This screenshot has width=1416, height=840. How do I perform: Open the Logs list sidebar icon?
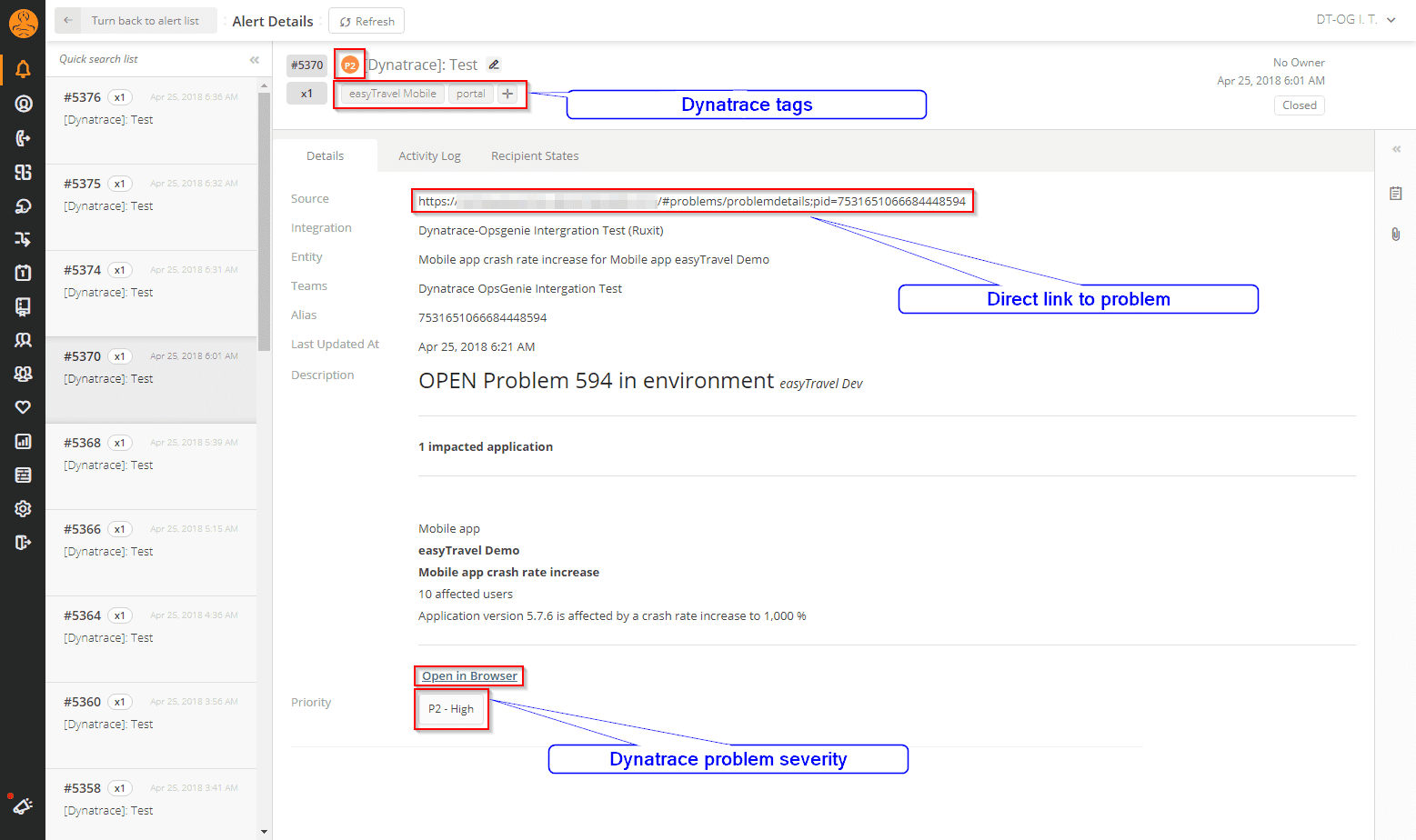coord(23,475)
